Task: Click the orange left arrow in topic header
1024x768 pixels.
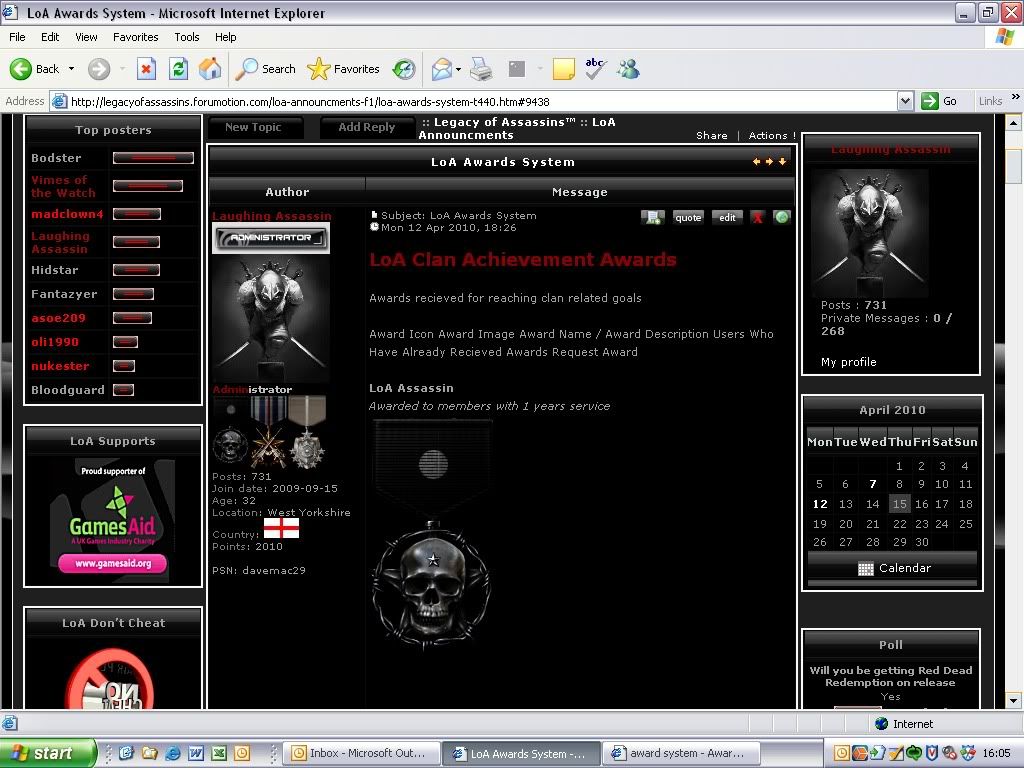Action: coord(756,161)
